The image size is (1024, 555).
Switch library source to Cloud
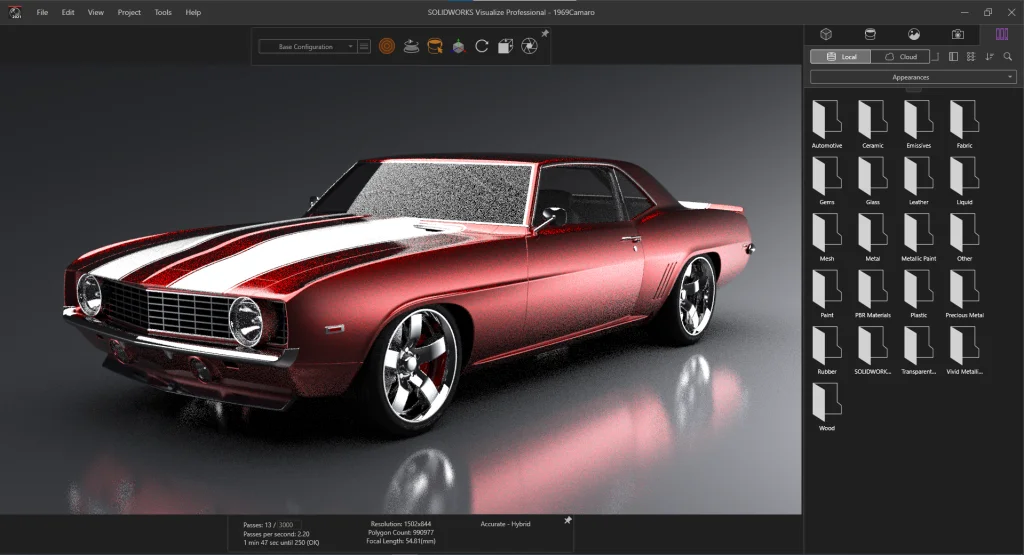point(901,57)
